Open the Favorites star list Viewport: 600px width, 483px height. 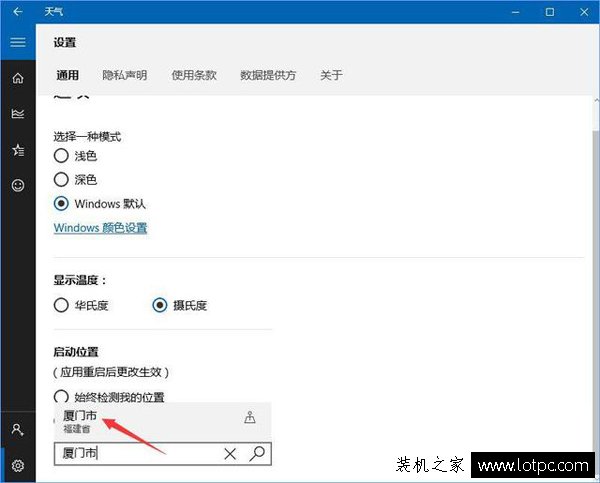coord(18,150)
